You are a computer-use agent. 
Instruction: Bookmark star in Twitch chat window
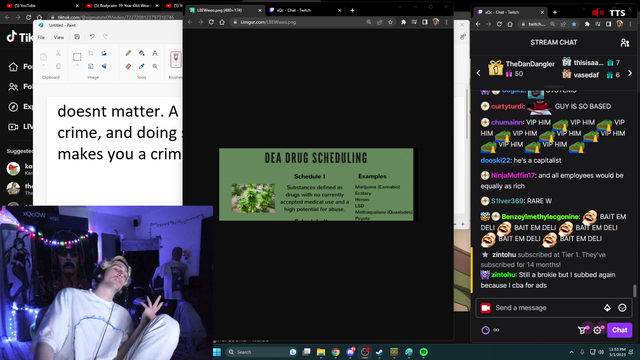[574, 24]
